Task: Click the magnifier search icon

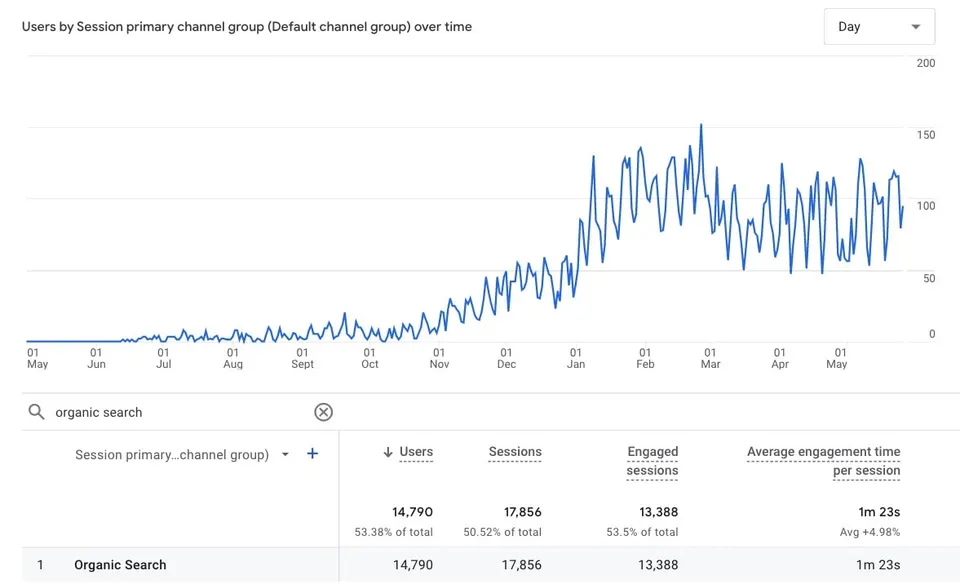Action: (37, 412)
